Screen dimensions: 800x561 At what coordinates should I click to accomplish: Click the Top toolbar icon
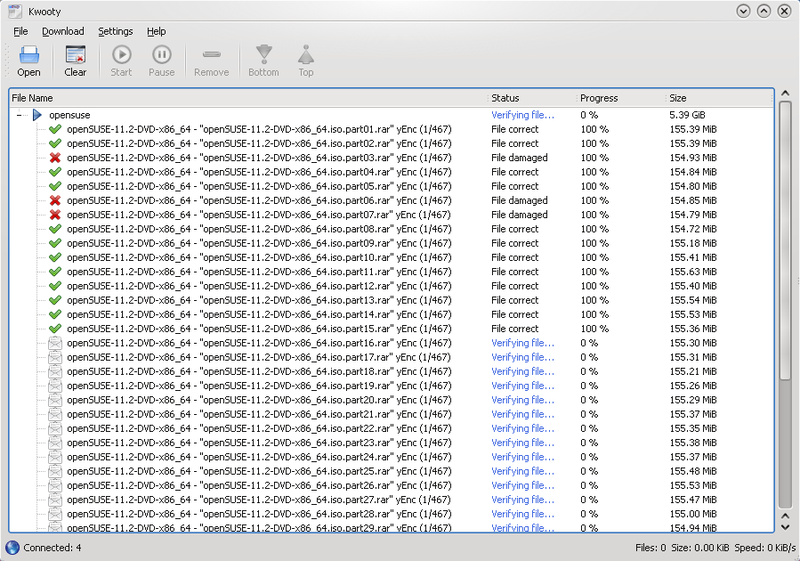pos(306,55)
